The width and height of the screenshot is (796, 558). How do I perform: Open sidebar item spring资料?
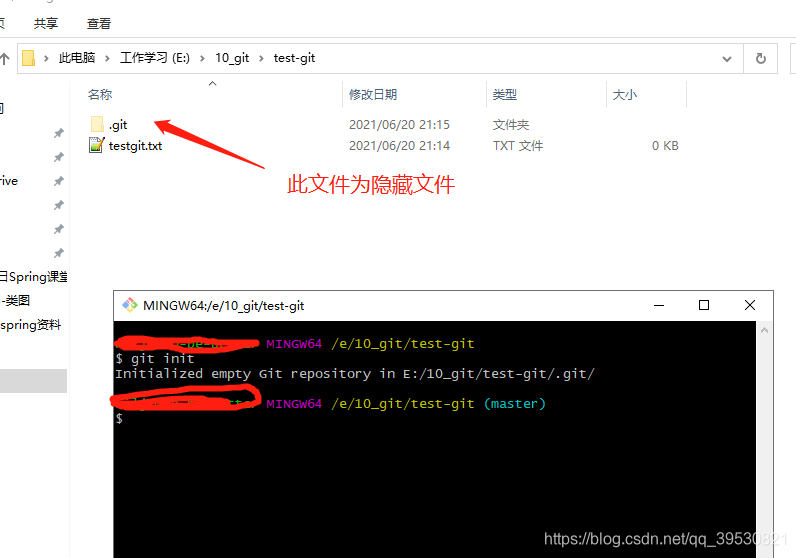click(x=30, y=325)
